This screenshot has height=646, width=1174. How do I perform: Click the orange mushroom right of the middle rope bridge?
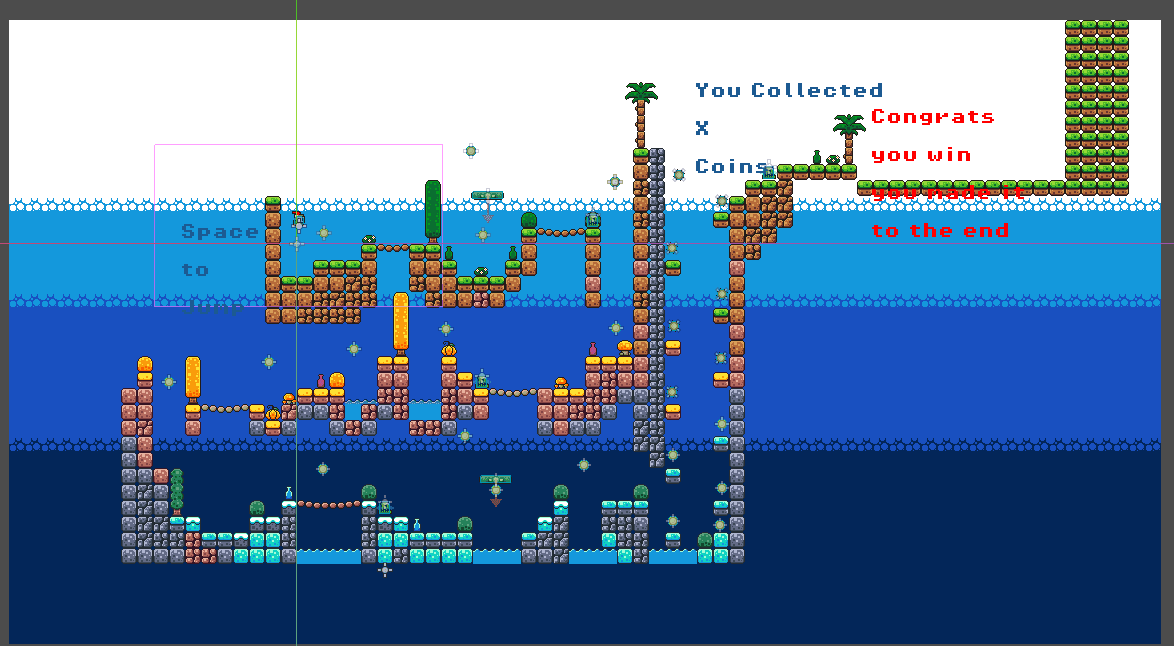point(561,383)
